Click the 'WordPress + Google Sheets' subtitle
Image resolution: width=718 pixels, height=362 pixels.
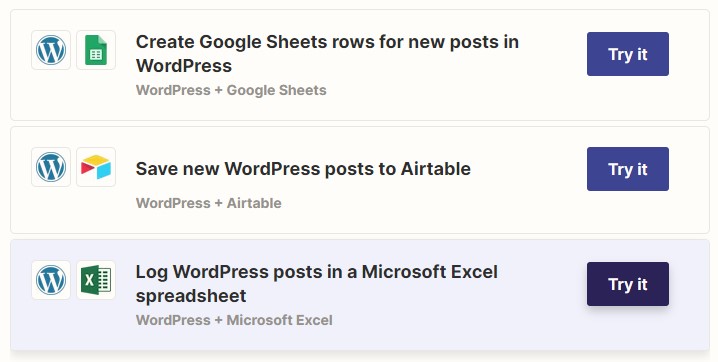[231, 90]
